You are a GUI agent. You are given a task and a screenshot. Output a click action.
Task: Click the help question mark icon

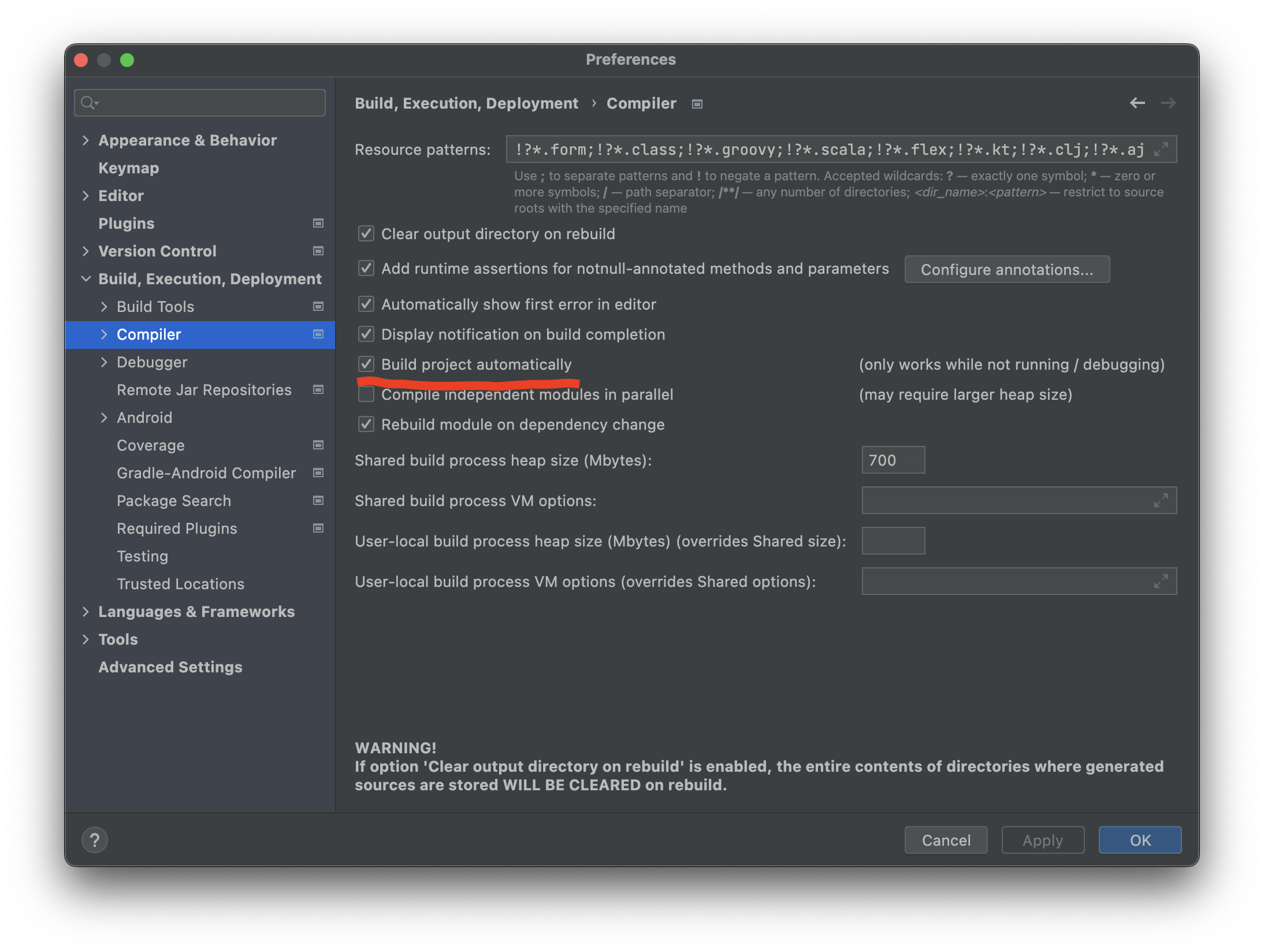coord(95,840)
